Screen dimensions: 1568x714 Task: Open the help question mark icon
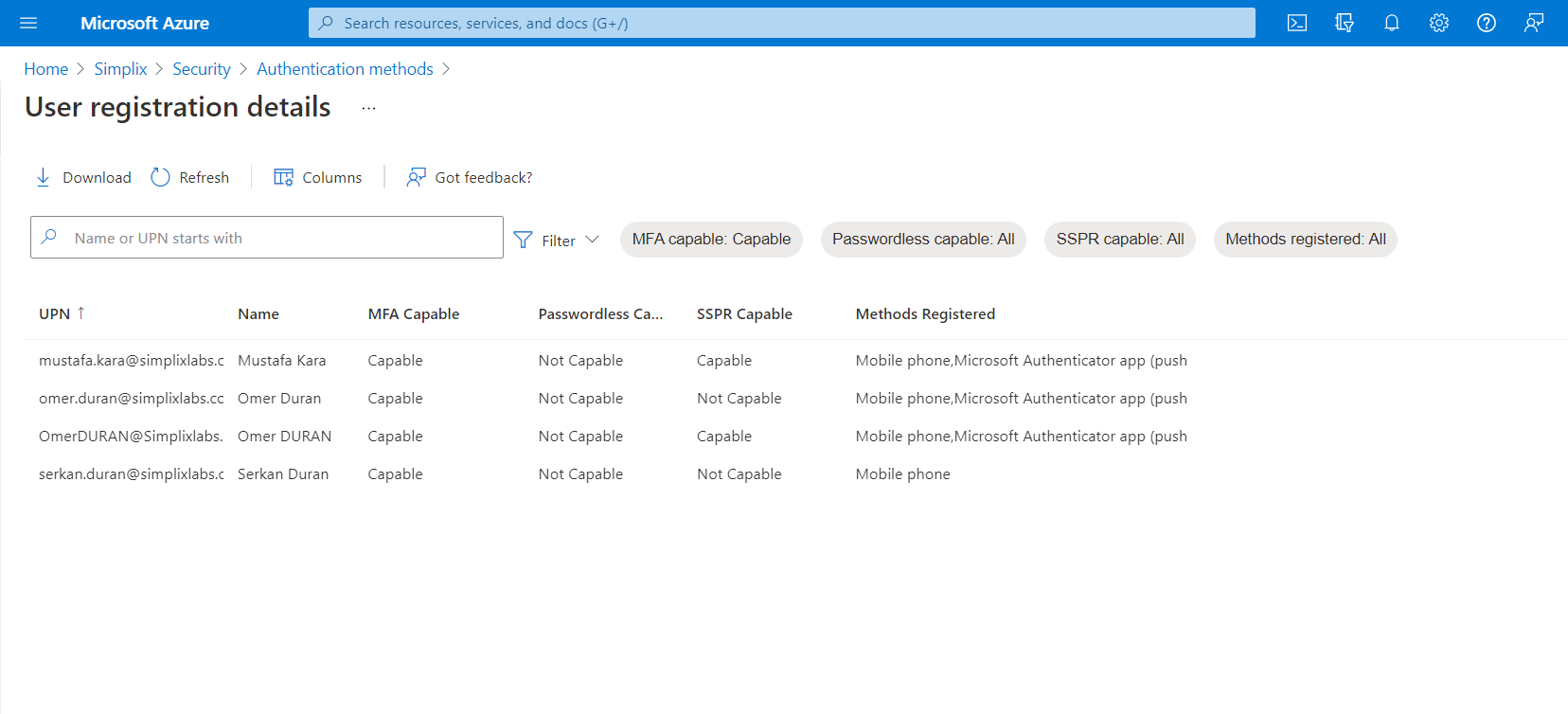[1487, 23]
